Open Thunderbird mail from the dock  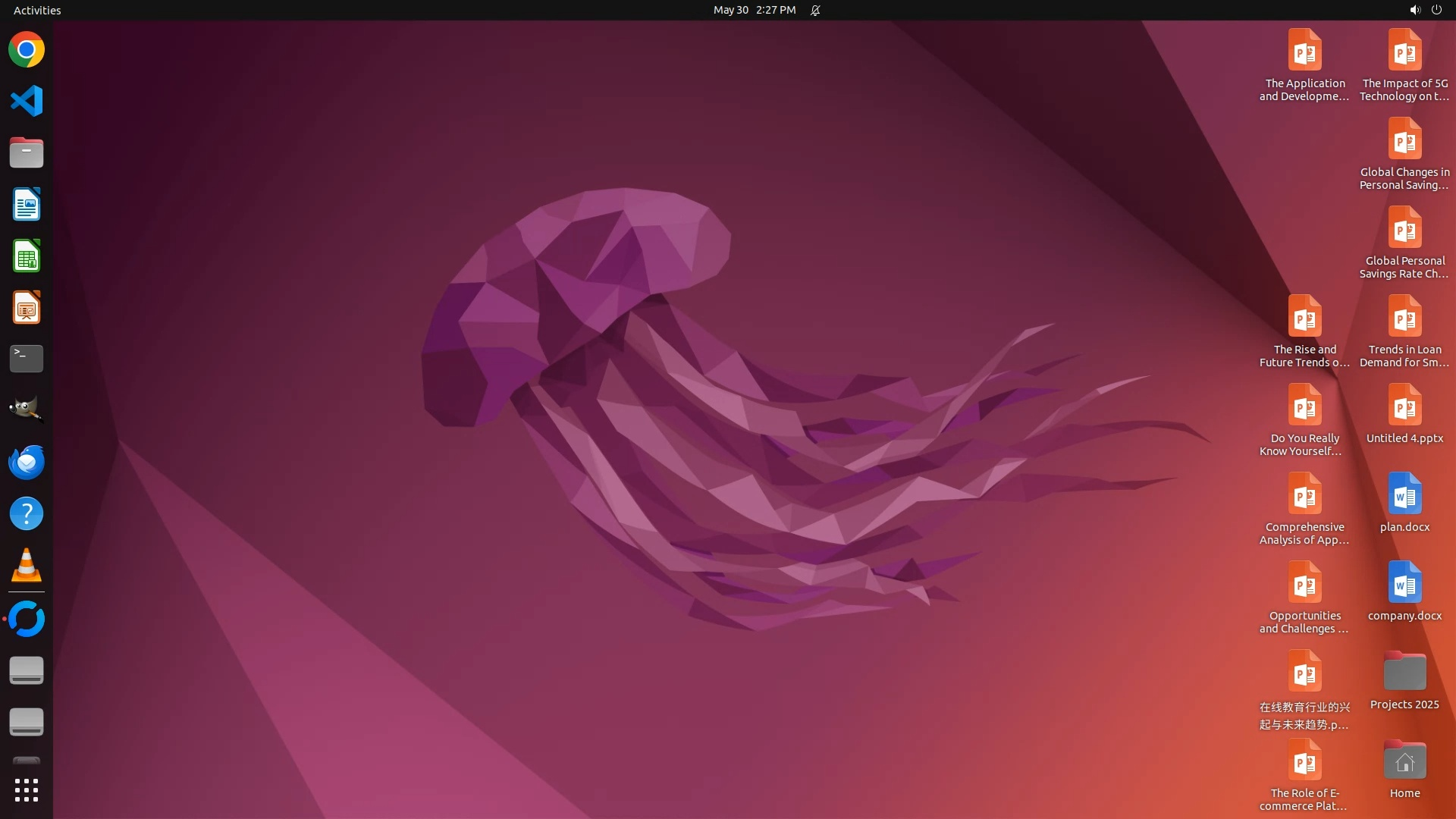27,462
